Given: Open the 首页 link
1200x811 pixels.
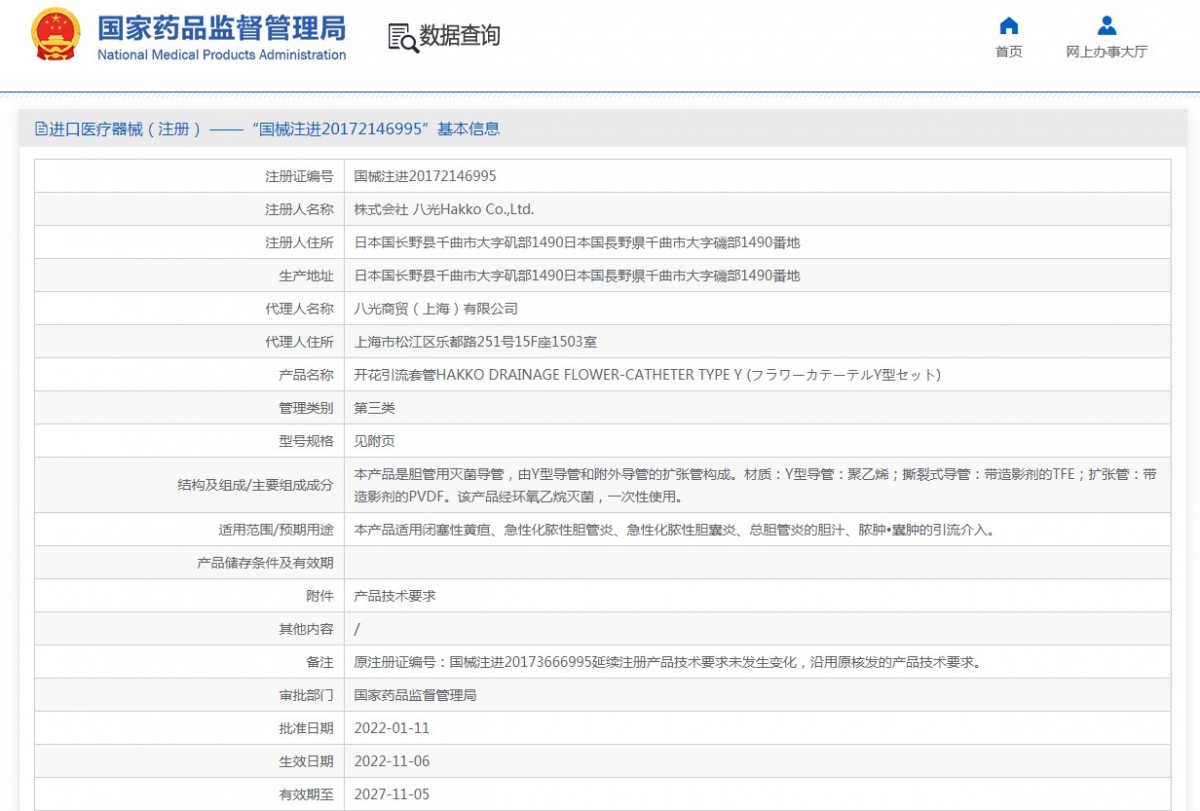Looking at the screenshot, I should point(1009,52).
